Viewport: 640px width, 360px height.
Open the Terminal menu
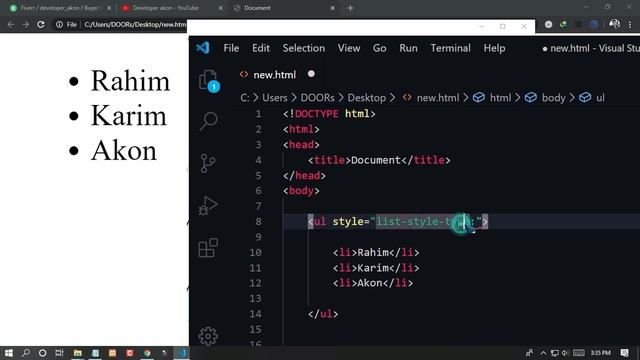[x=450, y=48]
